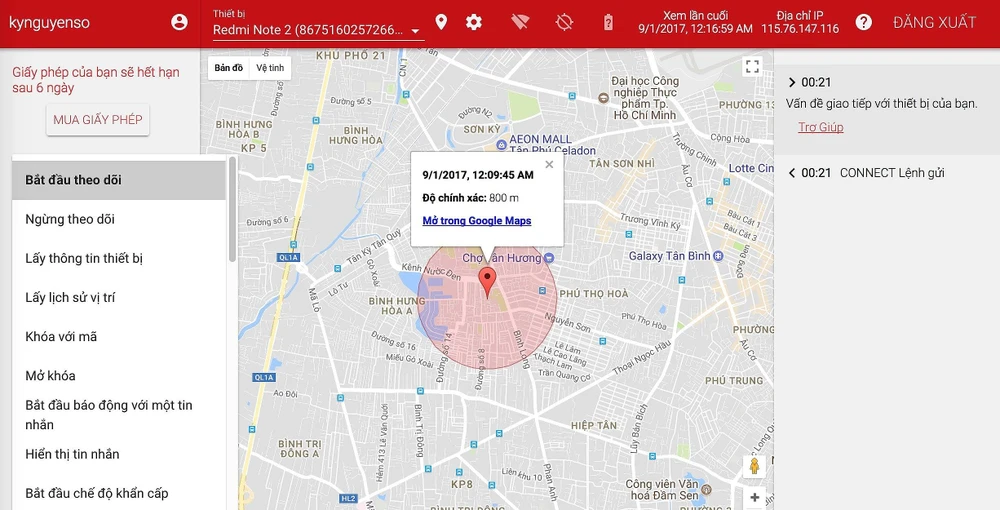Screen dimensions: 1000x510
Task: Select Bắt đầu theo dõi command
Action: [119, 180]
